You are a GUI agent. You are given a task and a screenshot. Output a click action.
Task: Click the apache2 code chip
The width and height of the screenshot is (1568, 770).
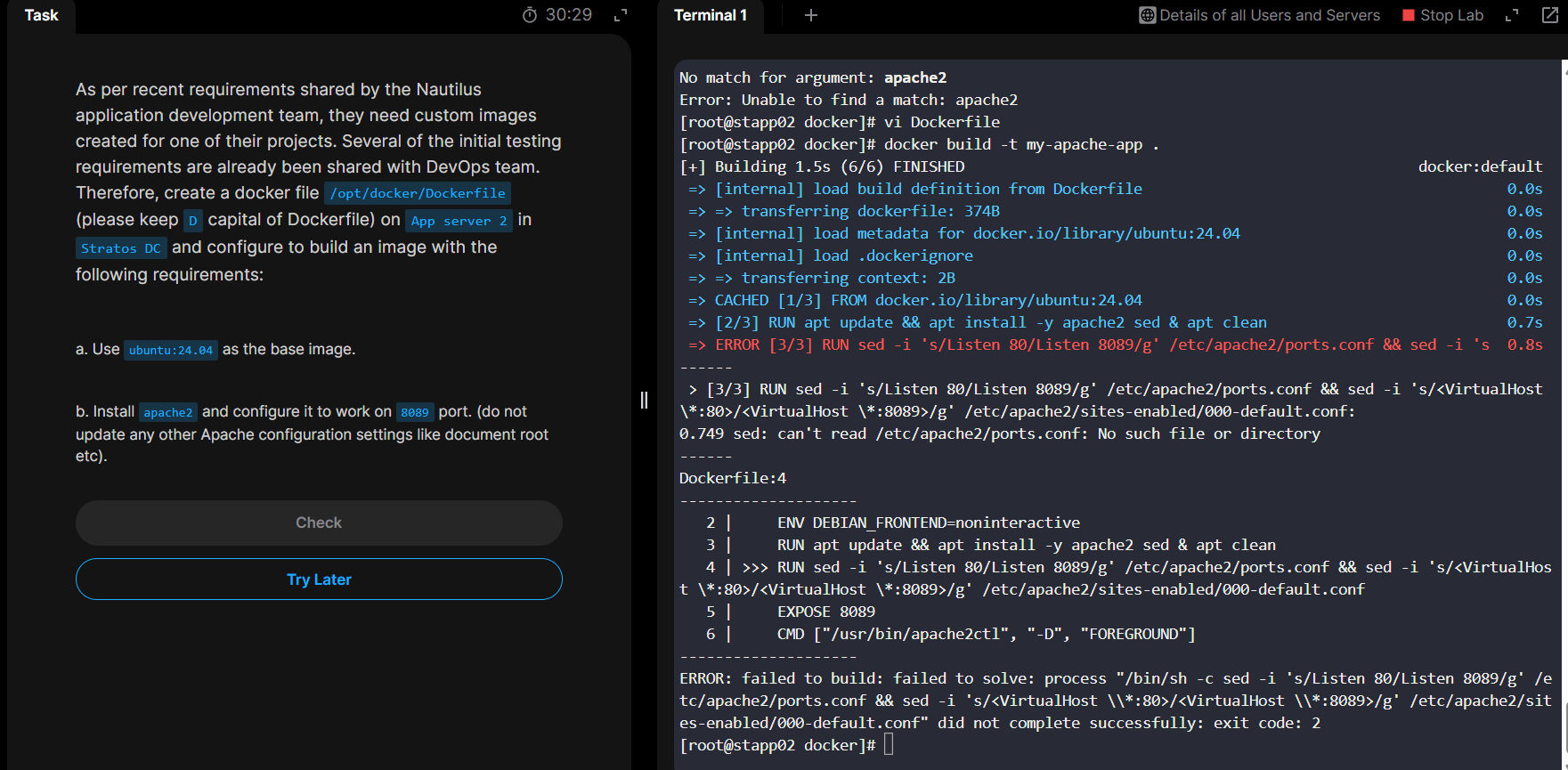click(x=168, y=412)
